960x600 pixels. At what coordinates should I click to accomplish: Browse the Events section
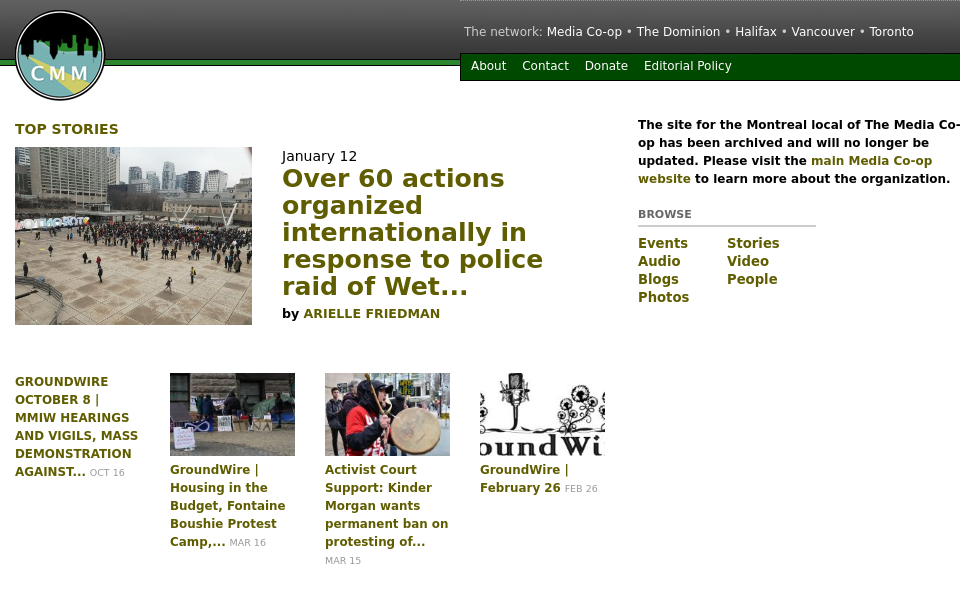point(662,243)
